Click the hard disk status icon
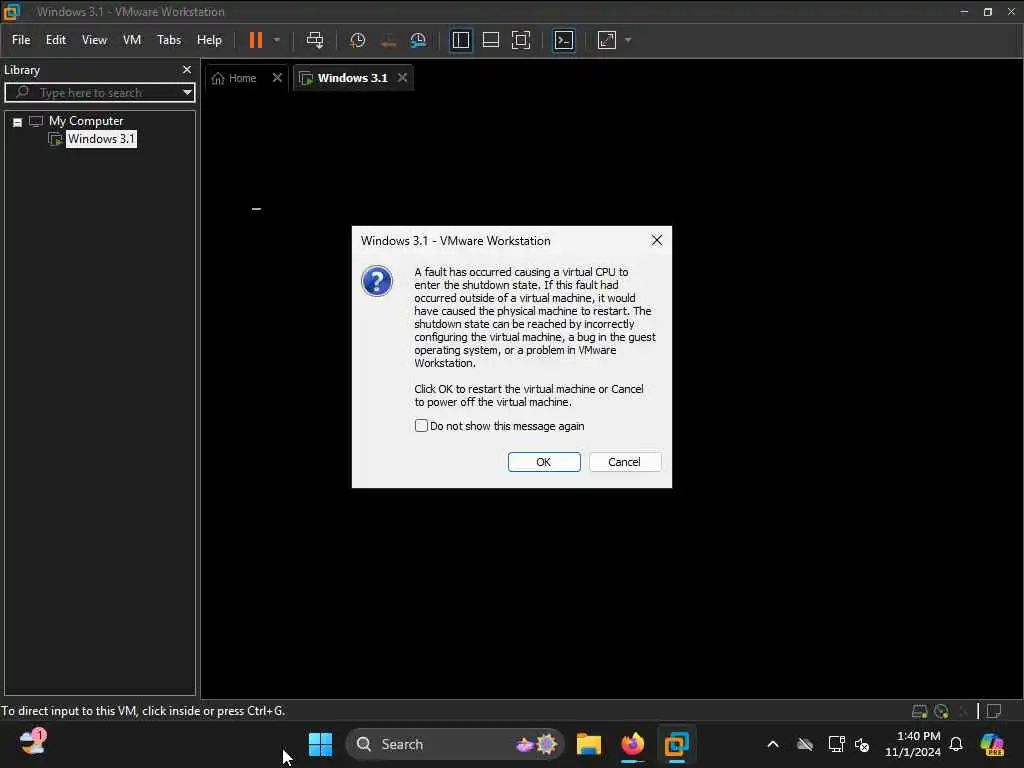Screen dimensions: 1024x768 tap(919, 711)
